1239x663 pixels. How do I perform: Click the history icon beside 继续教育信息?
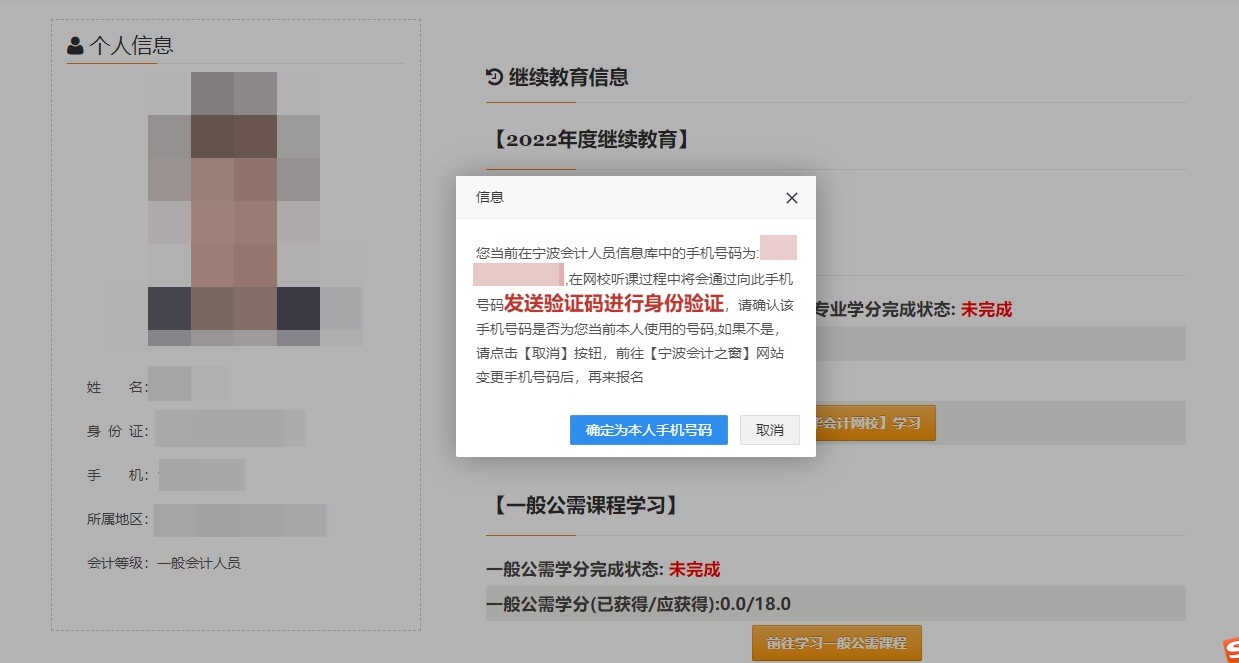pyautogui.click(x=494, y=77)
